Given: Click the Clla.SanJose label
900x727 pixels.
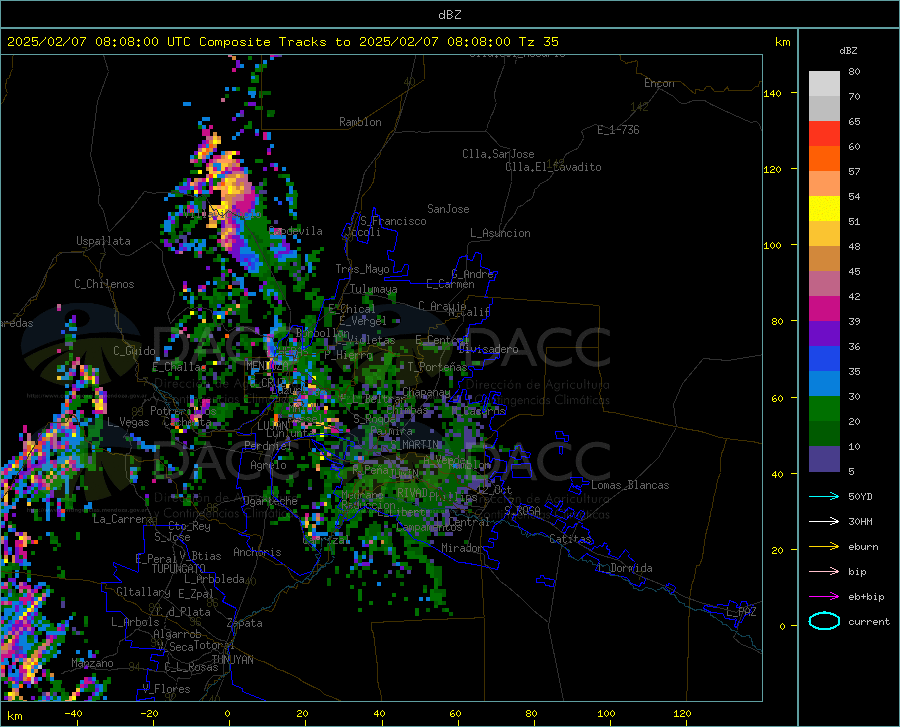Looking at the screenshot, I should (498, 154).
